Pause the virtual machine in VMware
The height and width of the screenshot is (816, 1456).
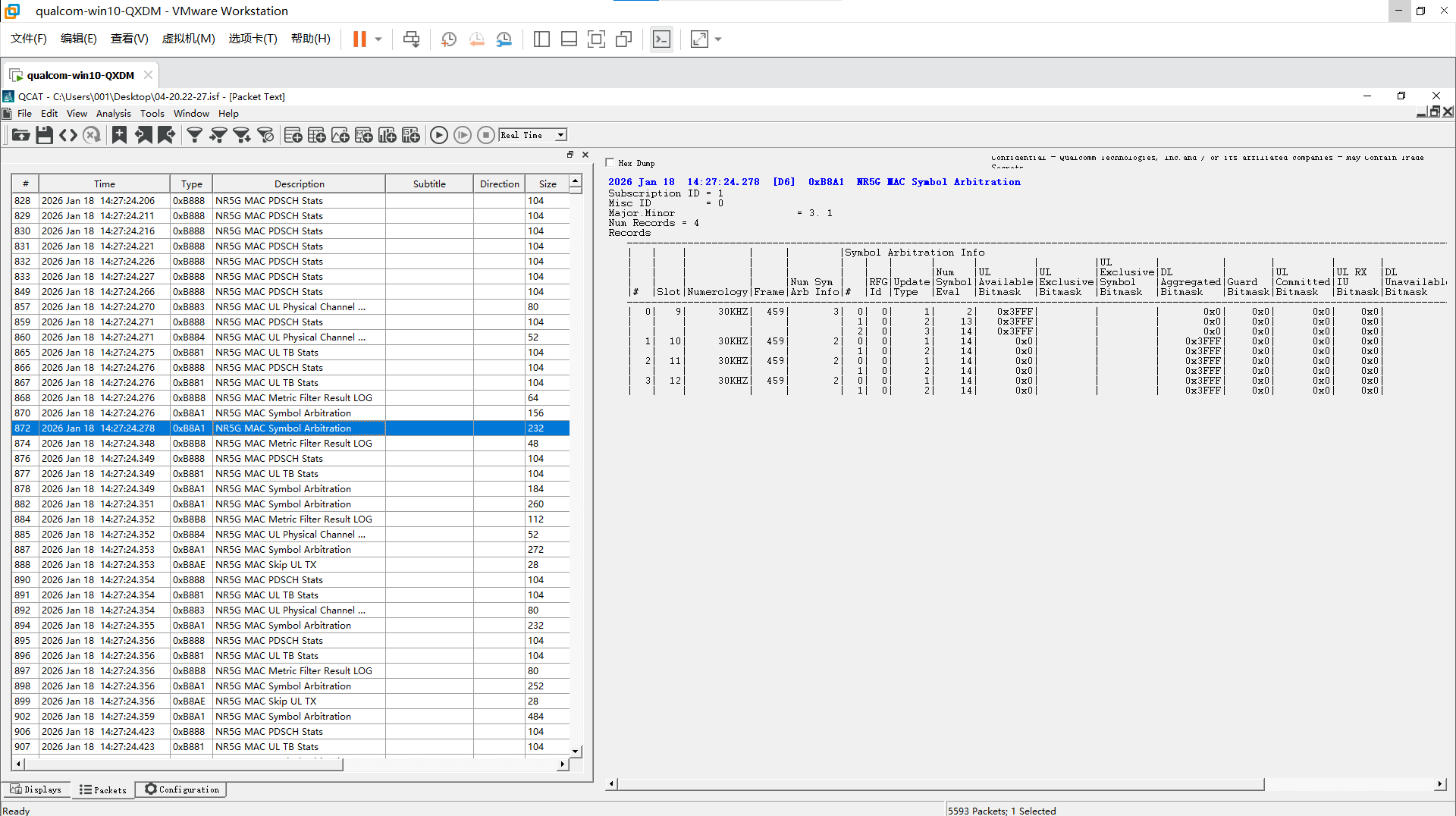pos(359,39)
